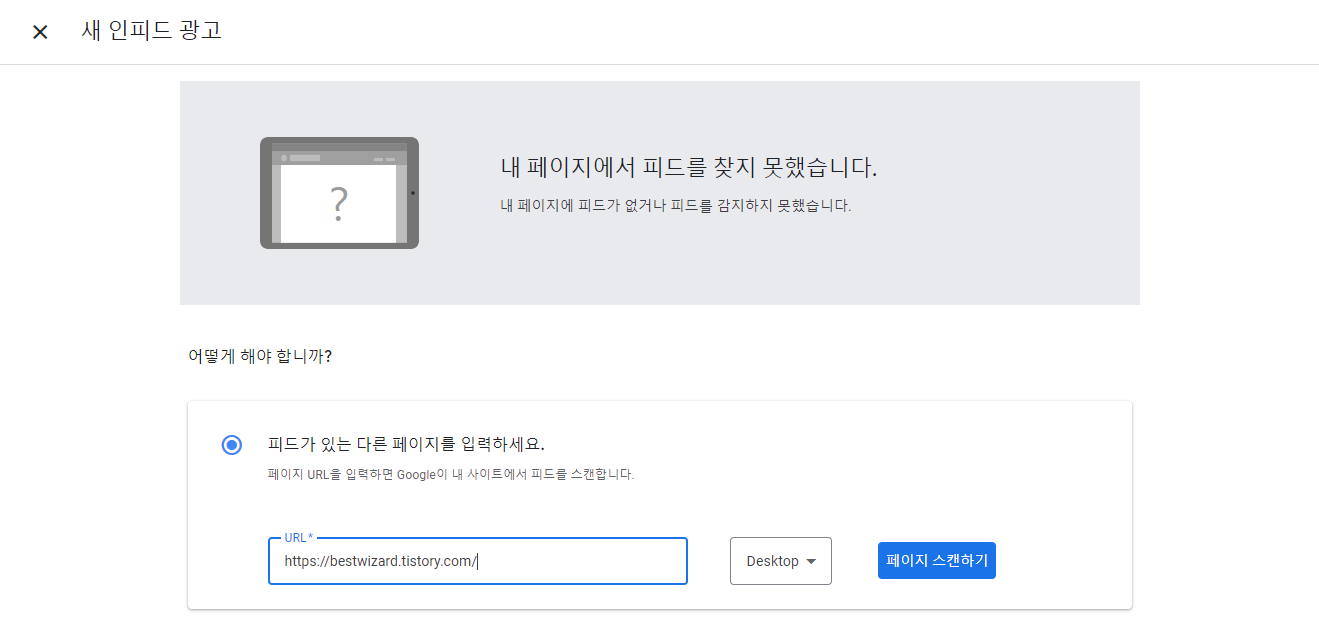The image size is (1319, 621).
Task: Start scanning the page for feeds
Action: point(936,560)
